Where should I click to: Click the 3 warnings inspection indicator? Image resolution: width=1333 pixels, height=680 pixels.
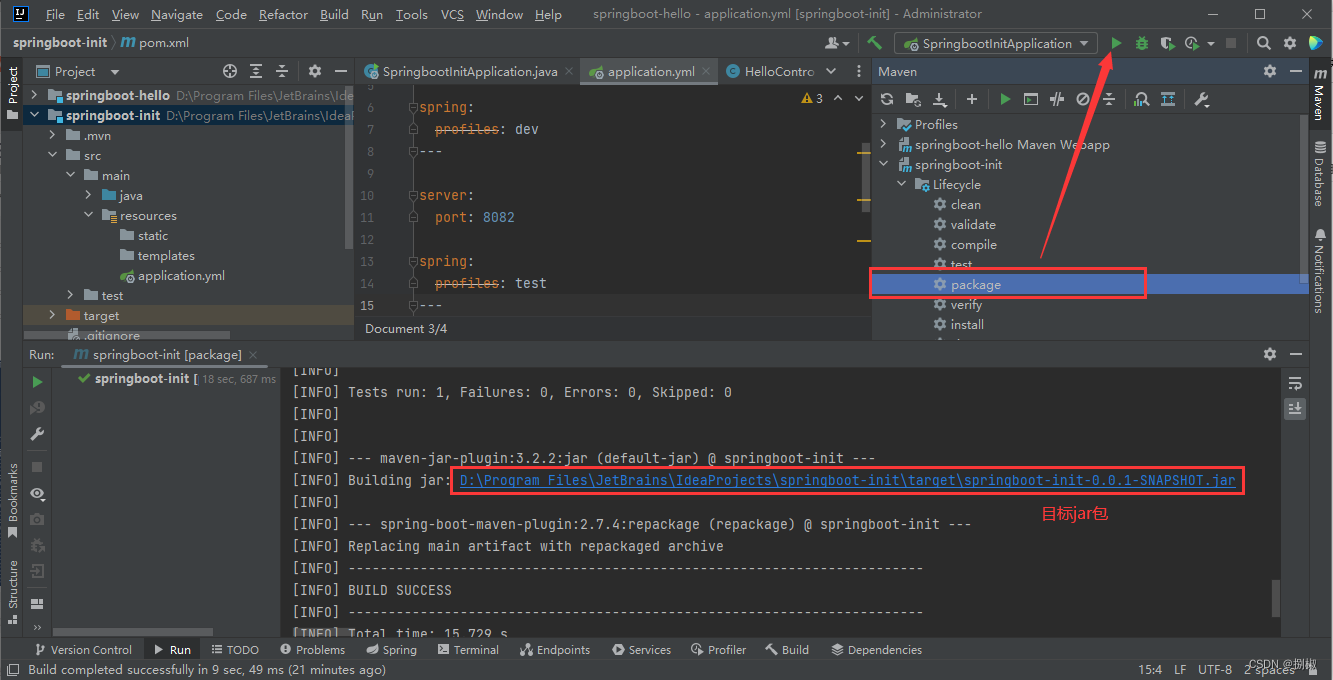812,98
